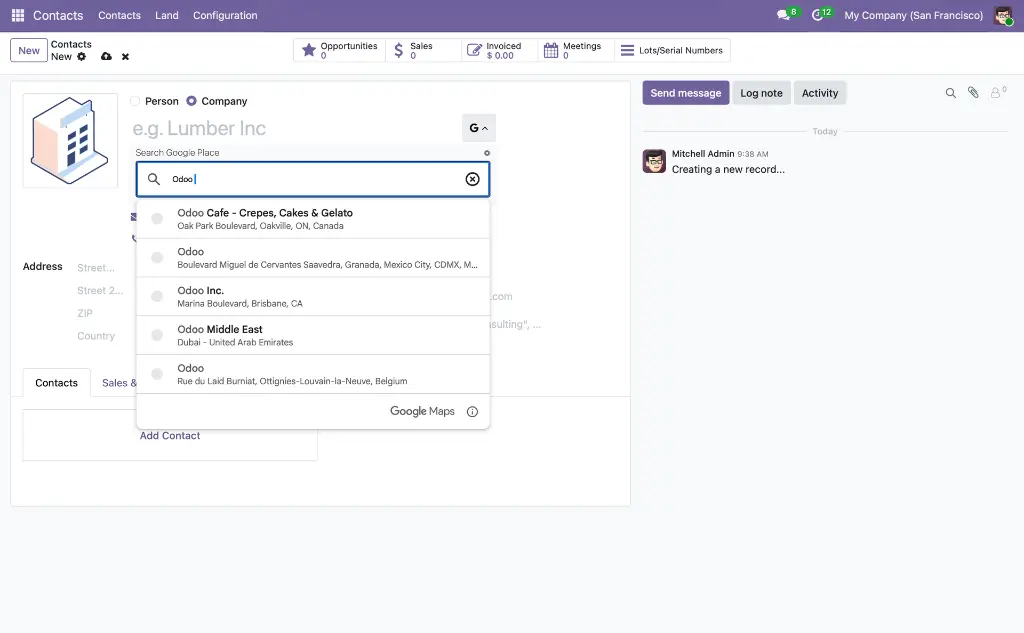Click the Google Maps info icon

click(x=472, y=412)
